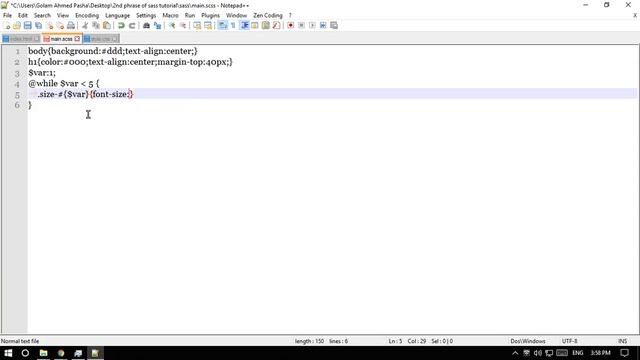Open the Zen Coding menu
The height and width of the screenshot is (360, 640).
pos(268,16)
